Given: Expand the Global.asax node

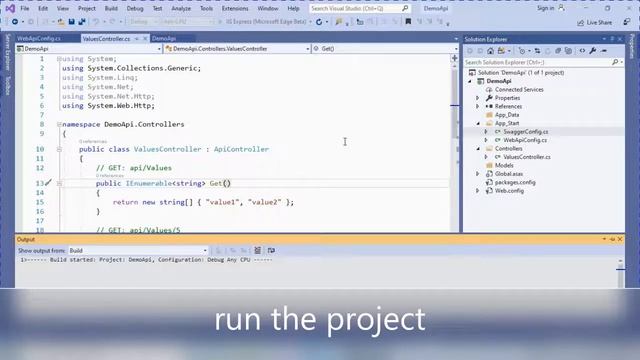Looking at the screenshot, I should pyautogui.click(x=478, y=174).
